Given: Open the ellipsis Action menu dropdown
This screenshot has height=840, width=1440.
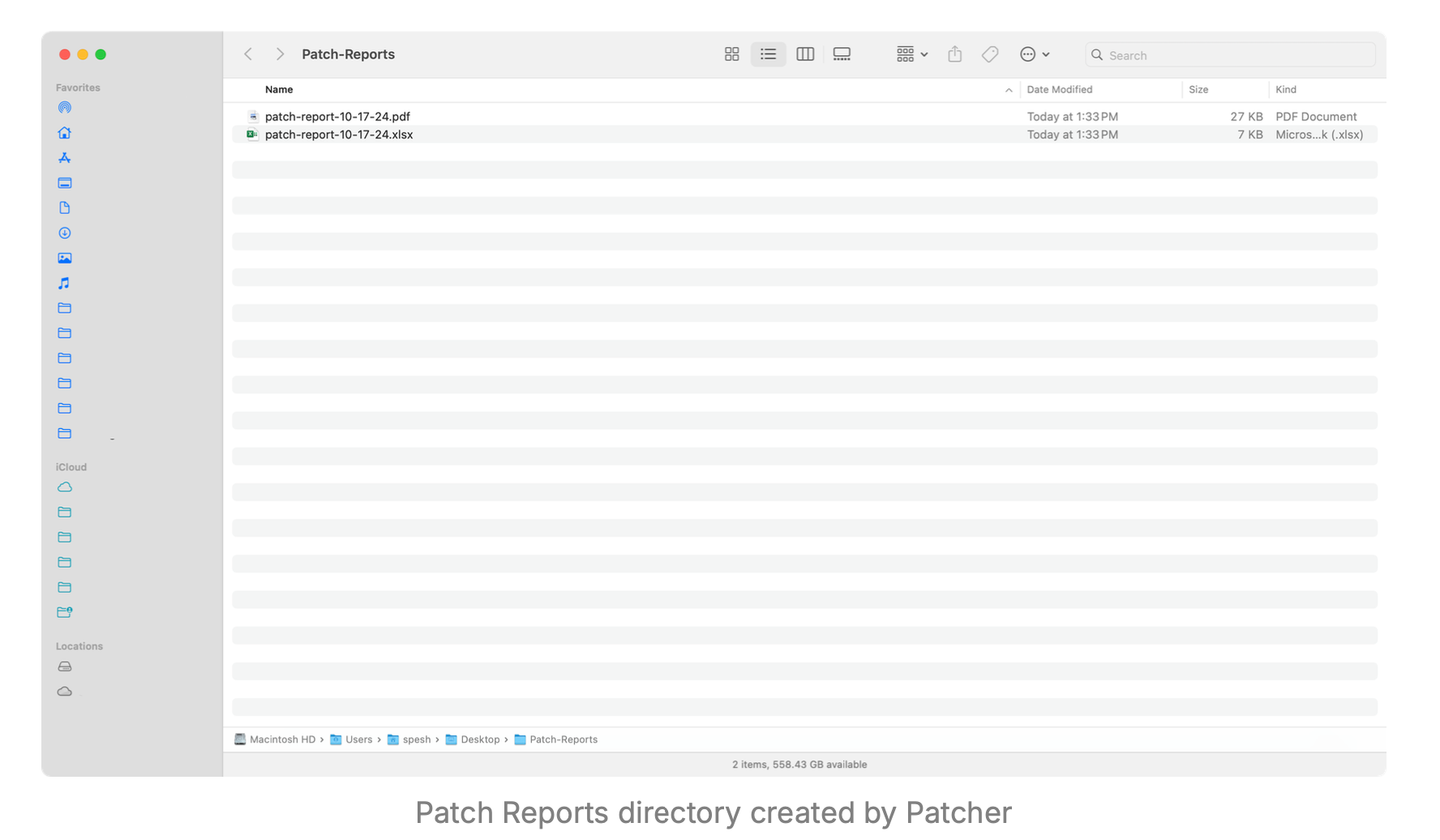Looking at the screenshot, I should point(1035,54).
